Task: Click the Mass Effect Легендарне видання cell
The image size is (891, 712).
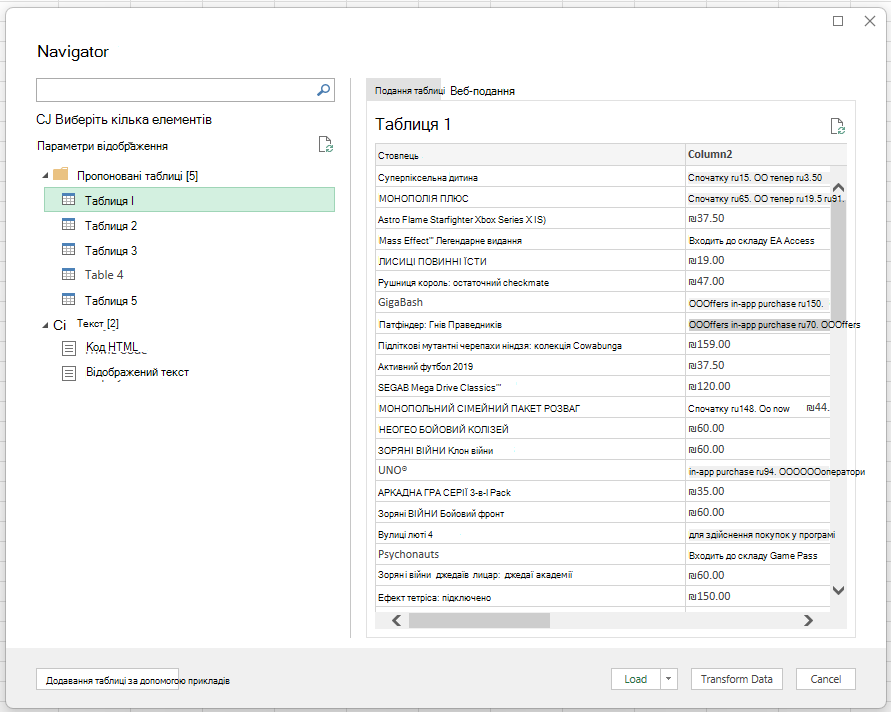Action: pos(530,240)
